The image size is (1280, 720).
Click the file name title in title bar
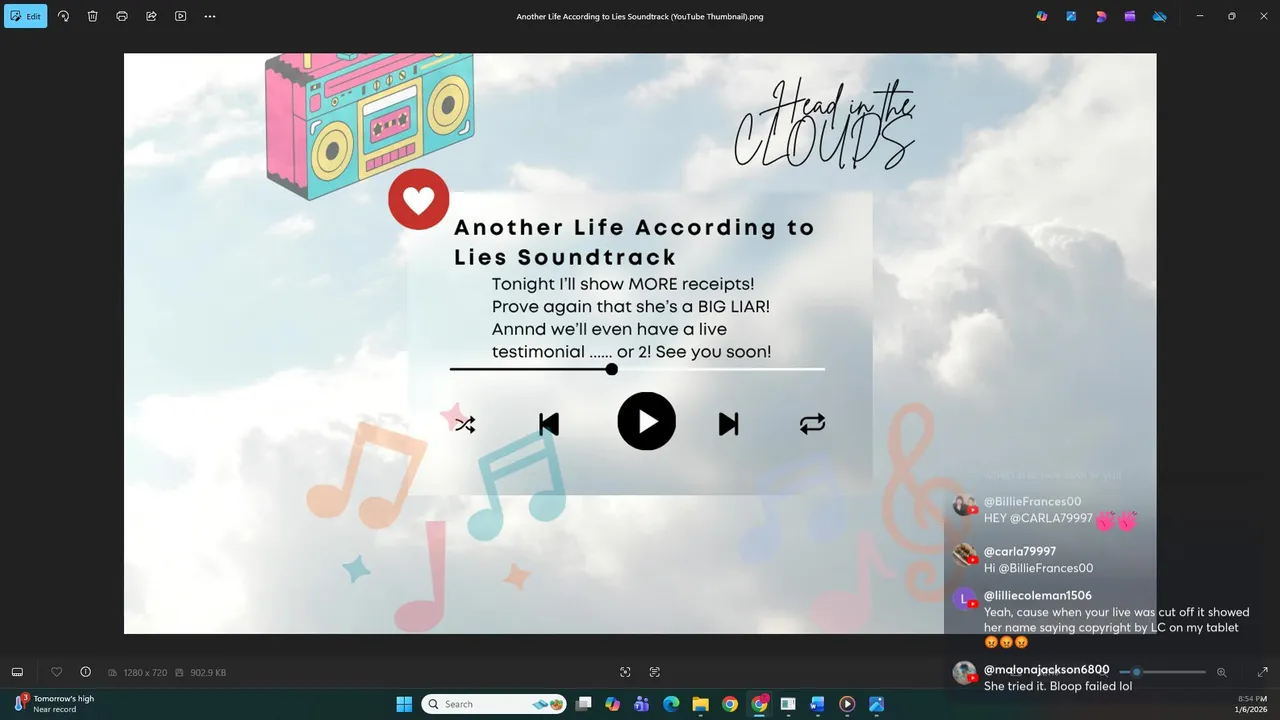pyautogui.click(x=640, y=16)
